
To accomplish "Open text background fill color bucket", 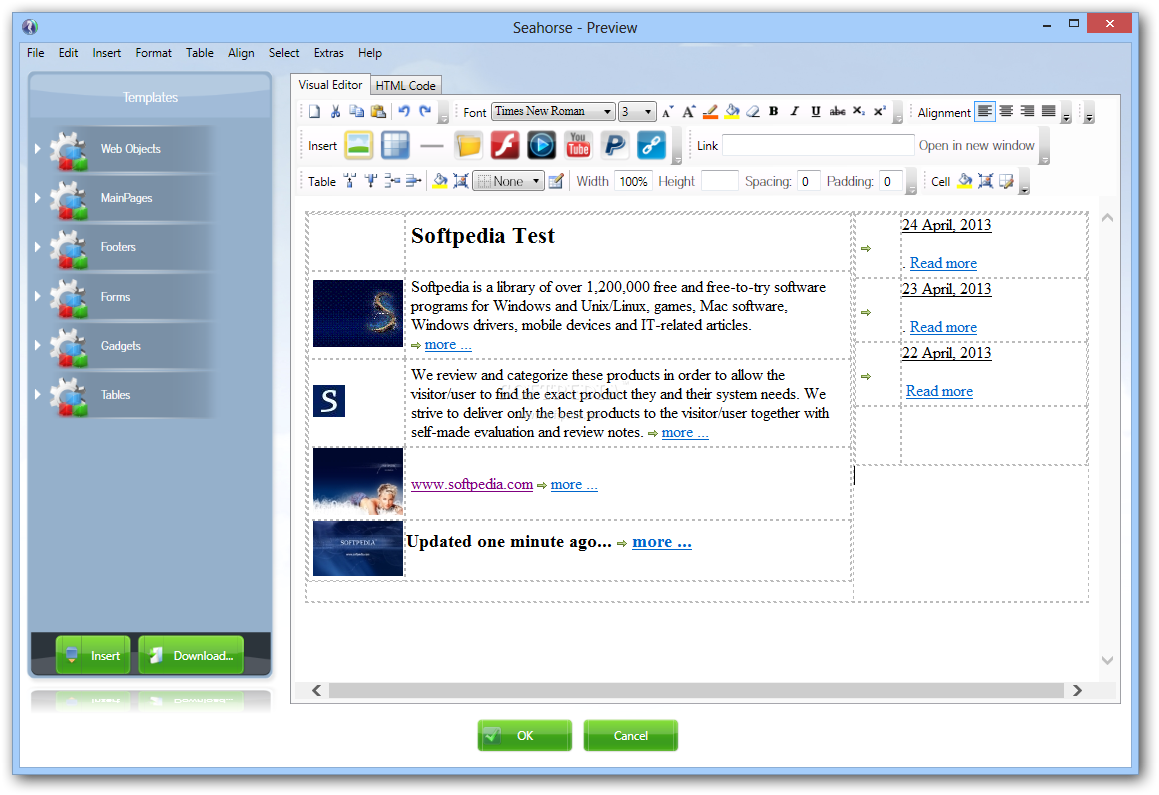I will tap(732, 112).
